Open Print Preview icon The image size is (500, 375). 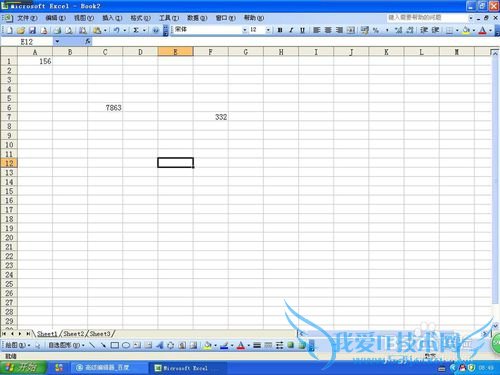tap(69, 30)
